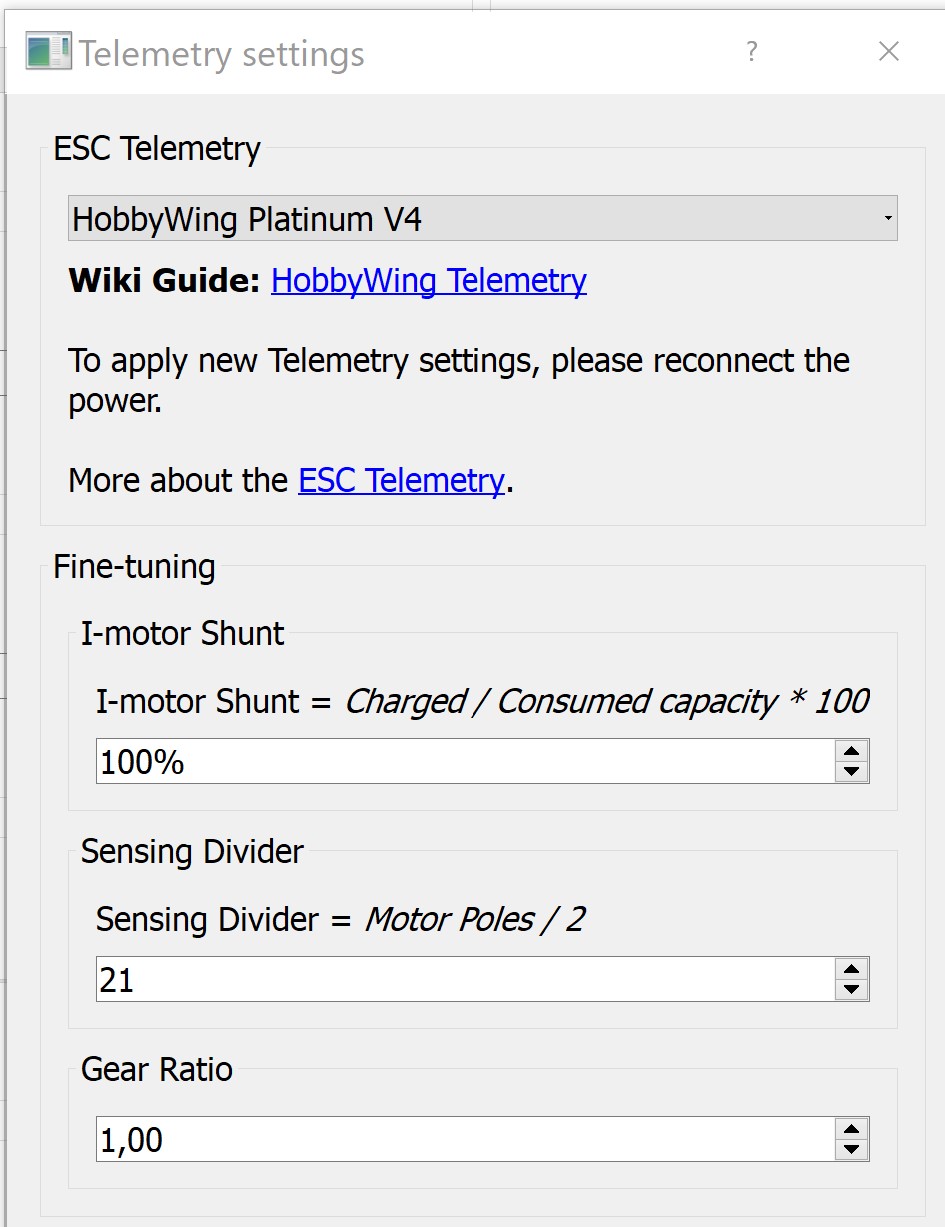Click the Telemetry settings title bar text
945x1227 pixels.
click(222, 54)
